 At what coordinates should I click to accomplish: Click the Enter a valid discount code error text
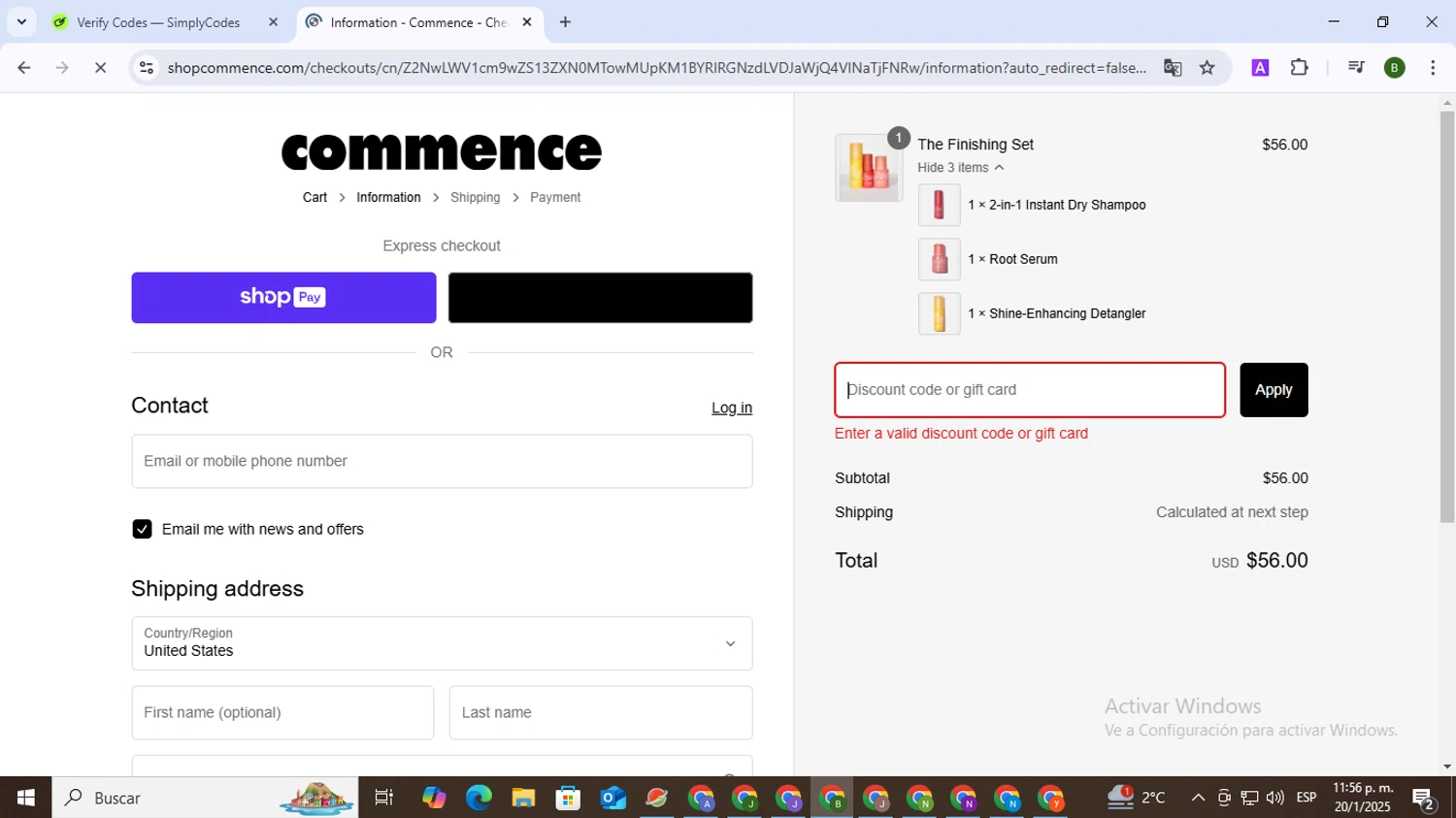pos(961,434)
